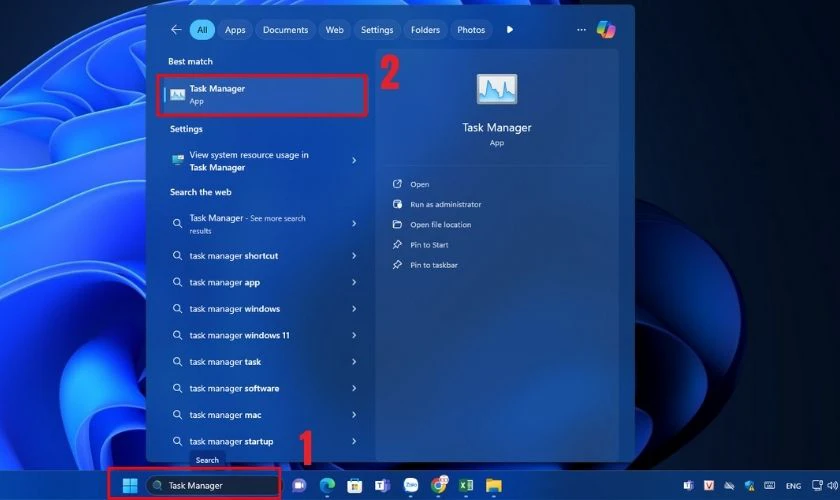The image size is (840, 500).
Task: Open Zalo from taskbar
Action: (410, 486)
